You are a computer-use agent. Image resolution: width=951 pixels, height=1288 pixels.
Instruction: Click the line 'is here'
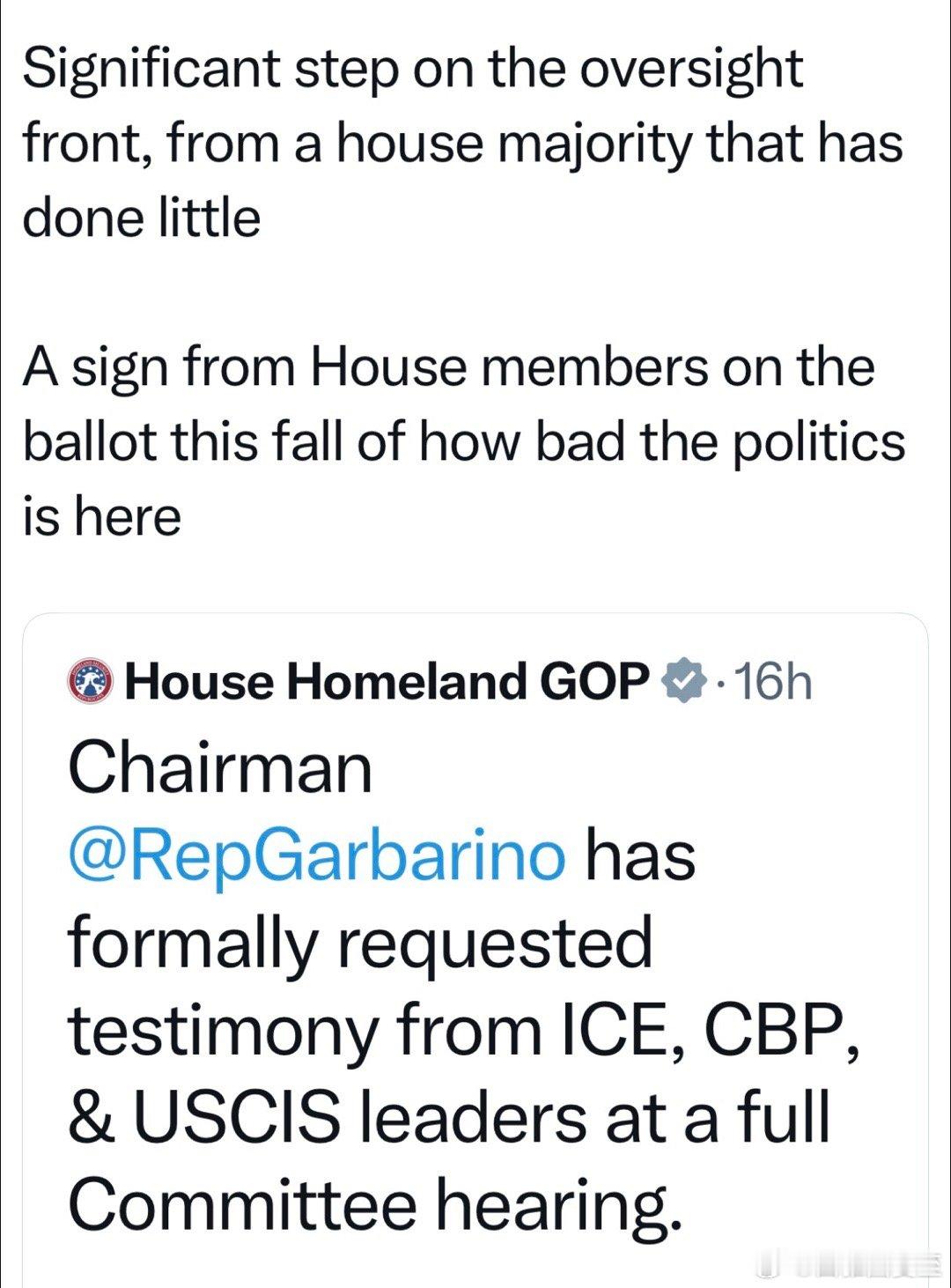pyautogui.click(x=102, y=515)
